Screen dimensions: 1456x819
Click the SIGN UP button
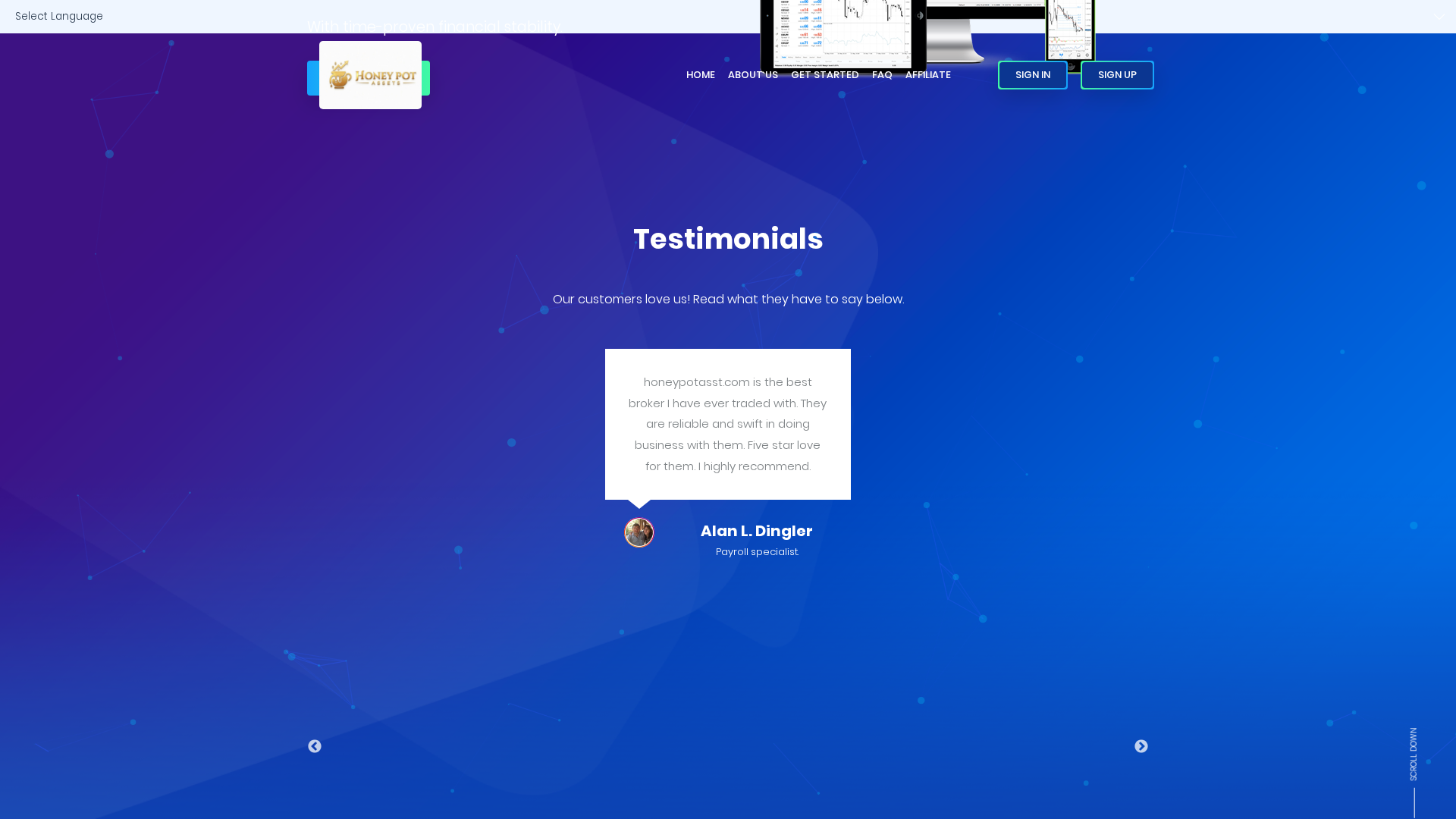(1117, 75)
